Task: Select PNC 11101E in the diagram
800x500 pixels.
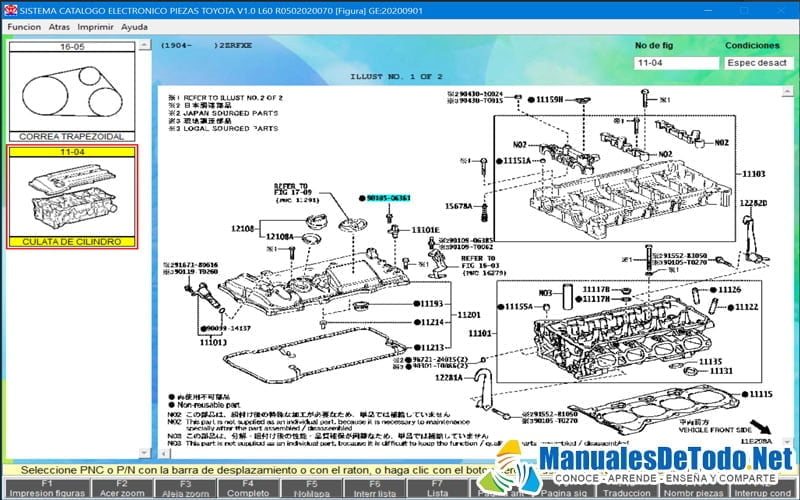Action: tap(425, 230)
